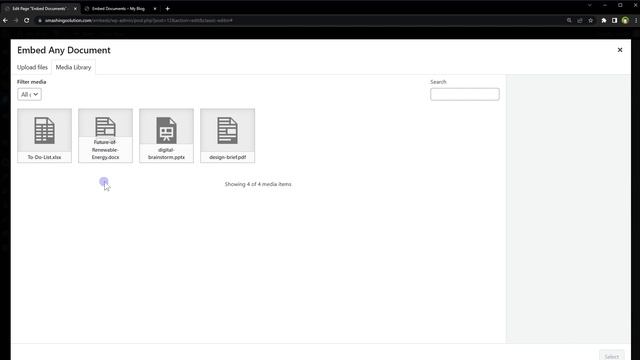
Task: Select the Future-of-Renewable-Energy.docx document
Action: pos(105,136)
